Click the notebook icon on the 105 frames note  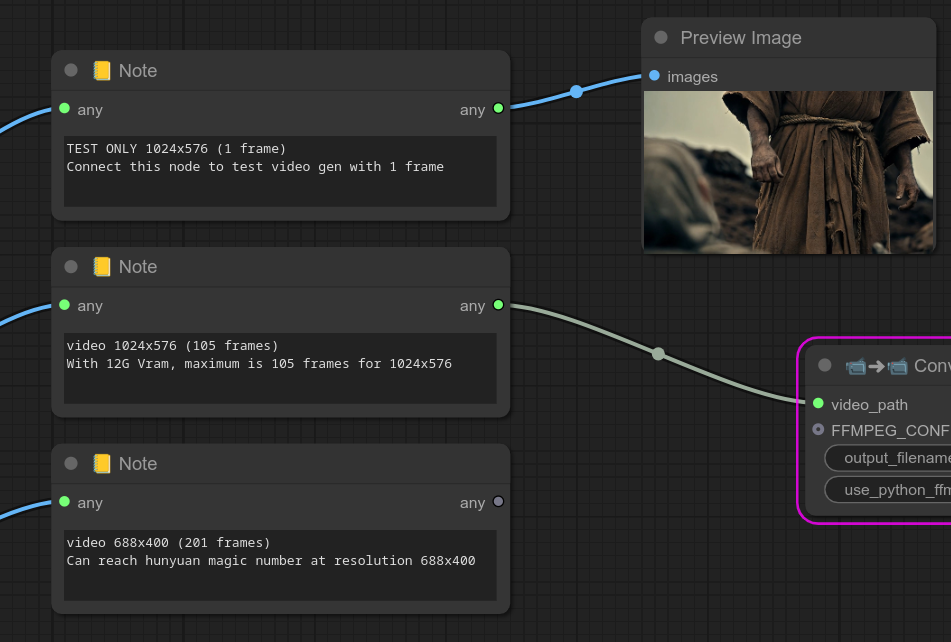102,267
